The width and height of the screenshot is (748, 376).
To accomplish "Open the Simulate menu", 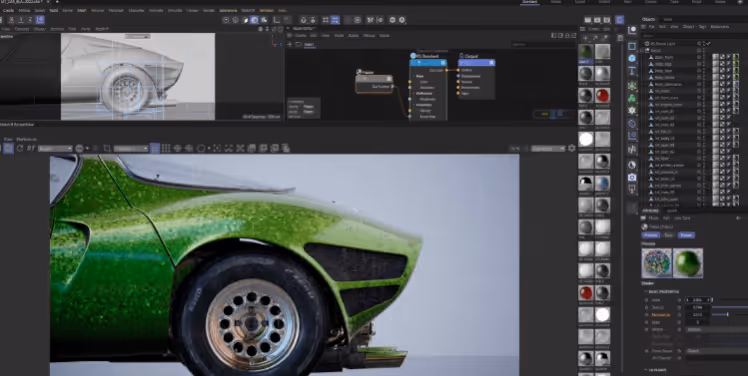I will click(x=175, y=10).
